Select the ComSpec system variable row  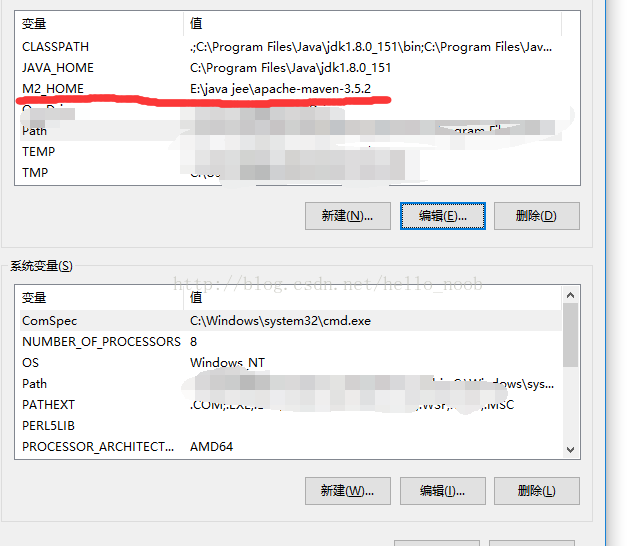[x=291, y=321]
